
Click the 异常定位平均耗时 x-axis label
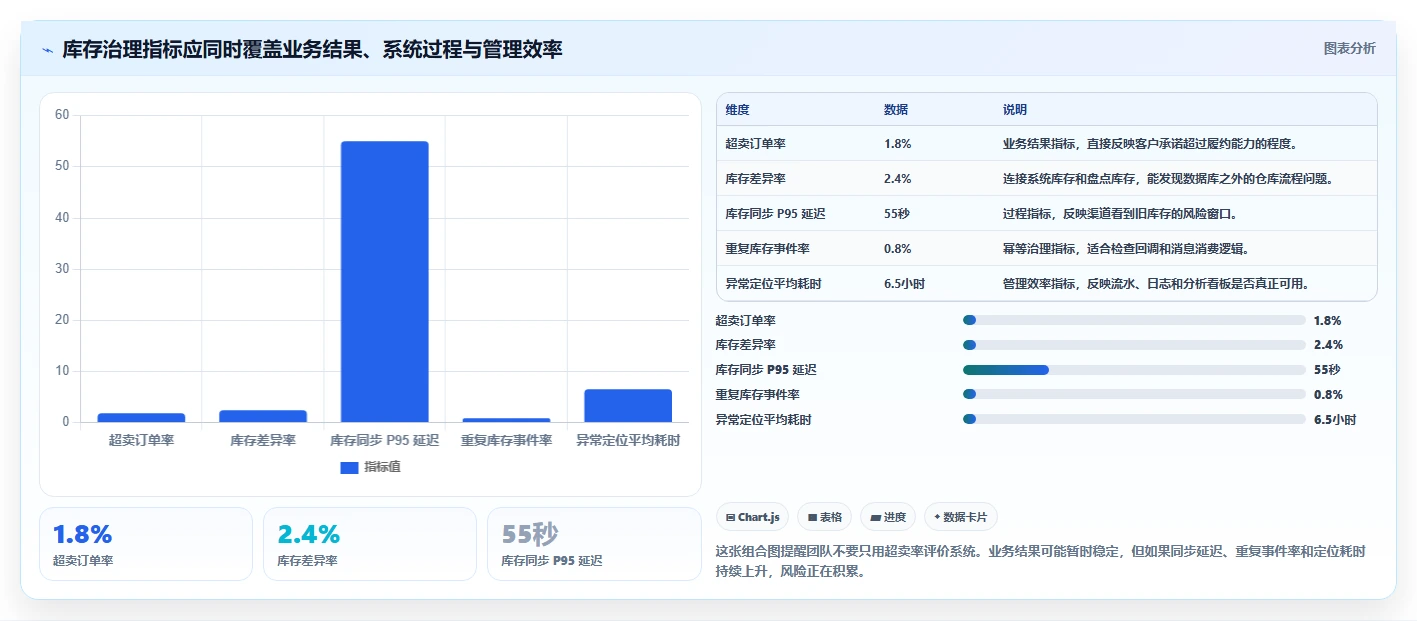click(628, 440)
